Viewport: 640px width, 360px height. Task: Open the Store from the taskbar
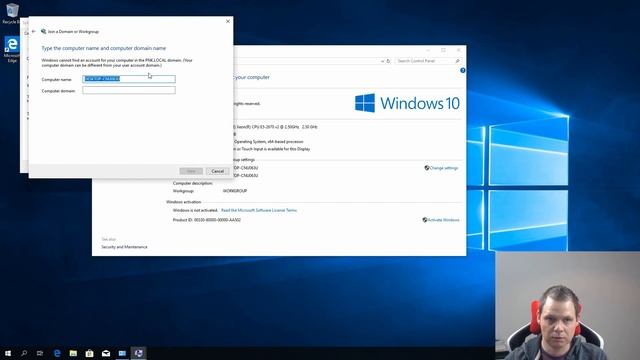90,353
